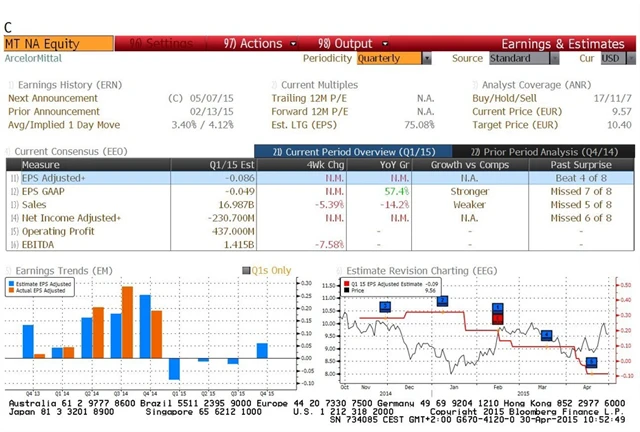Screen dimensions: 640x432
Task: Click the red marker on the revision chart
Action: [497, 319]
